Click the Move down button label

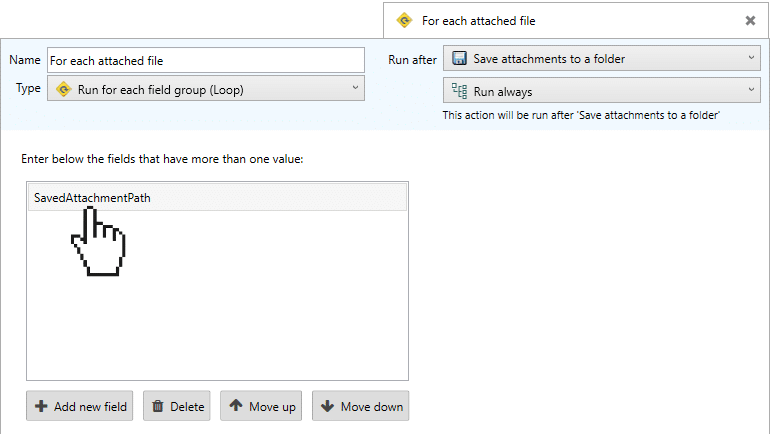tap(372, 407)
